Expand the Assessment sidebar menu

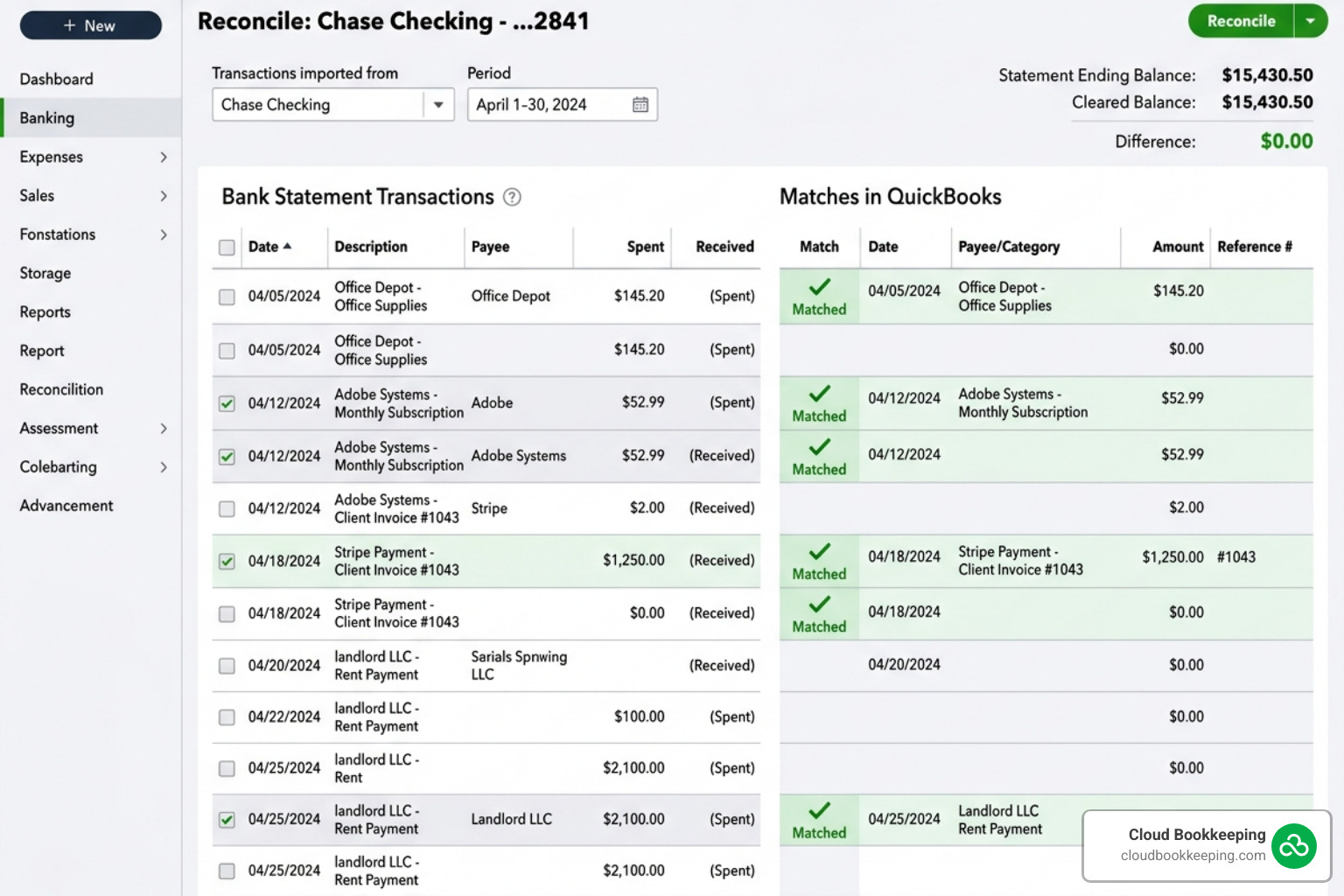164,429
